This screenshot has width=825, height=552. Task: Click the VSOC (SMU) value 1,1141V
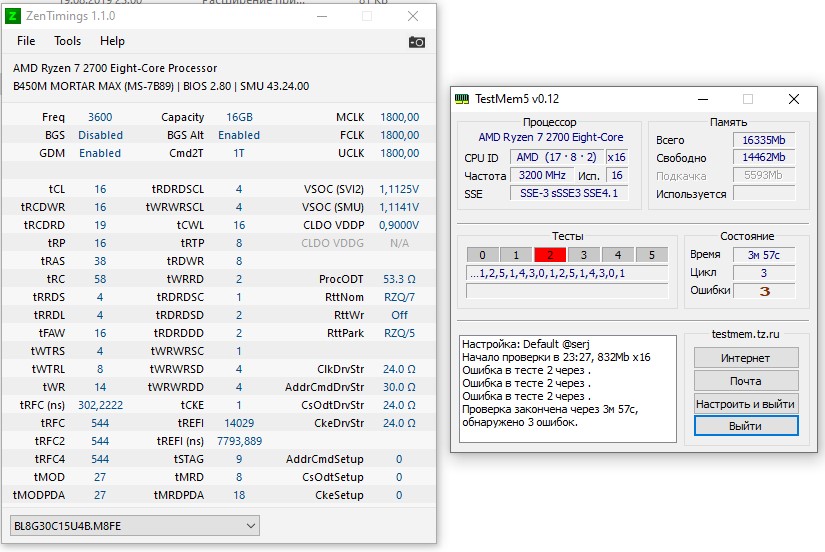(399, 207)
